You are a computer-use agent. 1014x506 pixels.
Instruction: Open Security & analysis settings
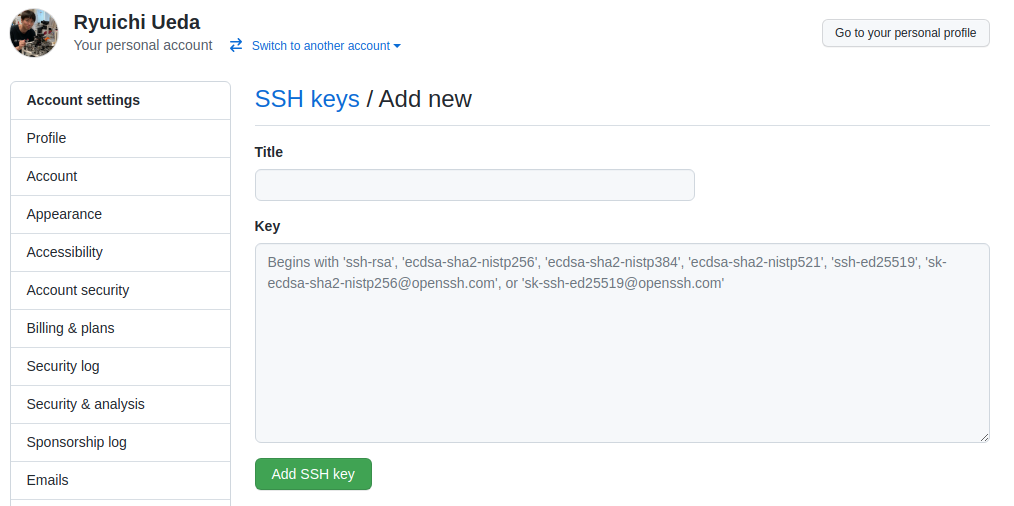click(86, 404)
